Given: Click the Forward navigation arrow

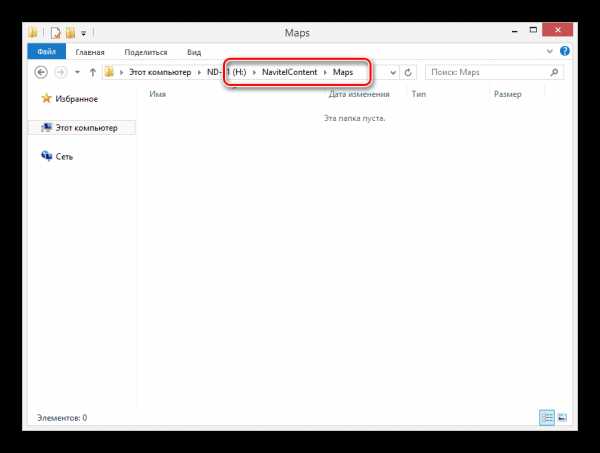Looking at the screenshot, I should pyautogui.click(x=61, y=73).
